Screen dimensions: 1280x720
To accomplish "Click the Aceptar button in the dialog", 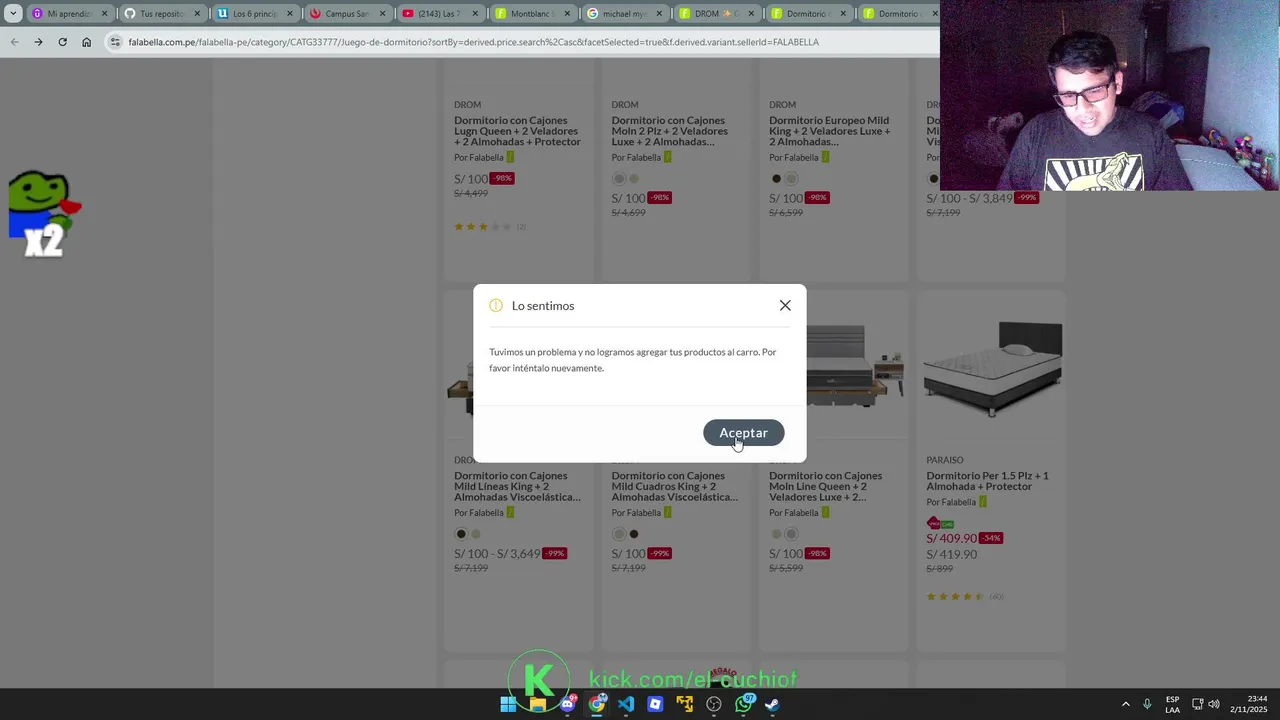I will pos(743,433).
